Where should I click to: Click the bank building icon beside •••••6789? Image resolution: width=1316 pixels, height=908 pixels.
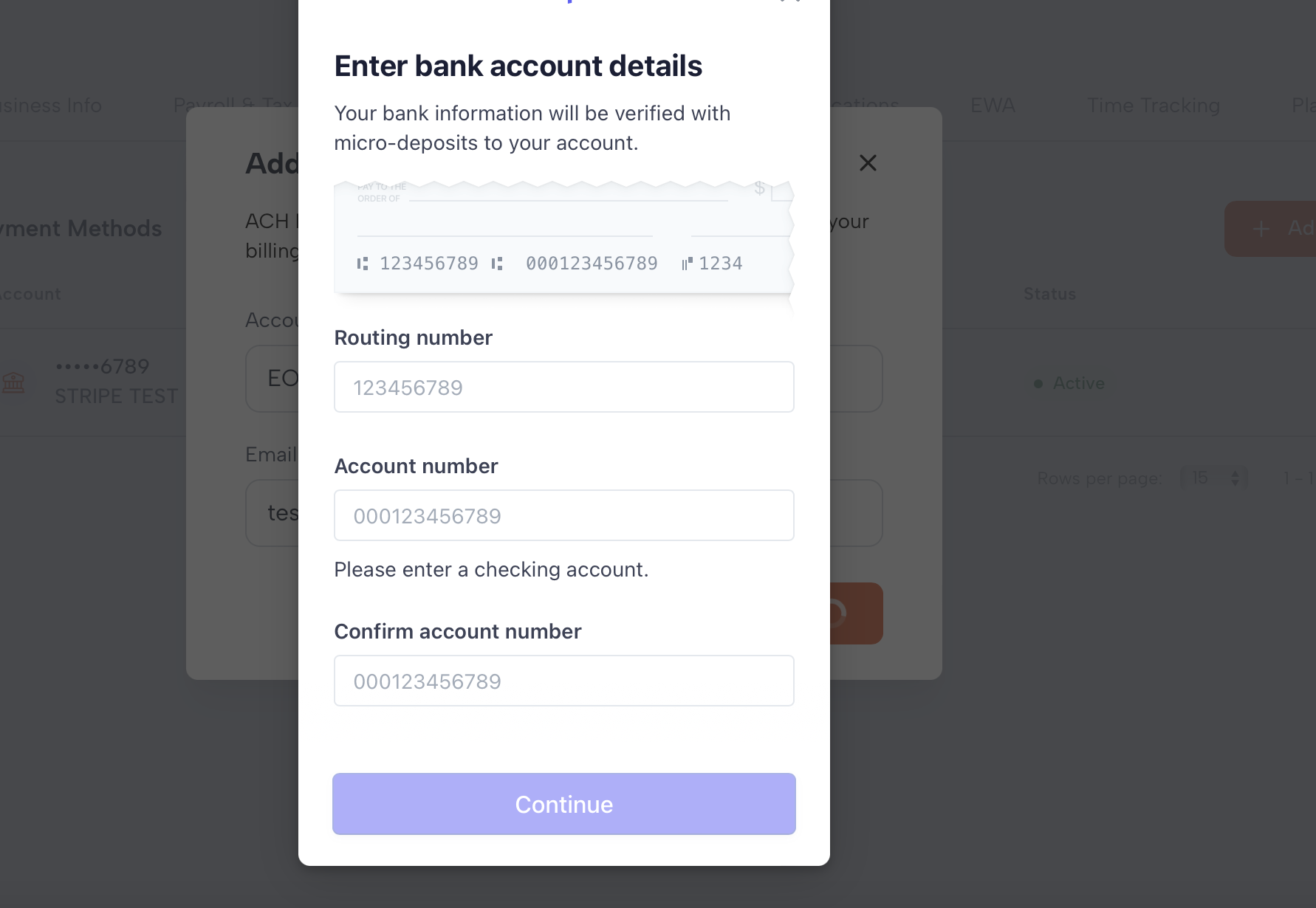pyautogui.click(x=13, y=382)
